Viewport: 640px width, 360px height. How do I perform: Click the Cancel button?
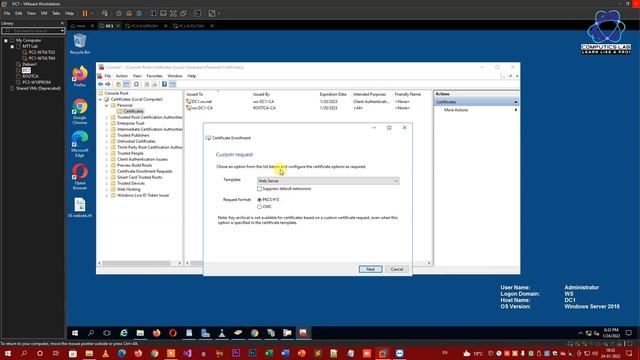[x=397, y=269]
